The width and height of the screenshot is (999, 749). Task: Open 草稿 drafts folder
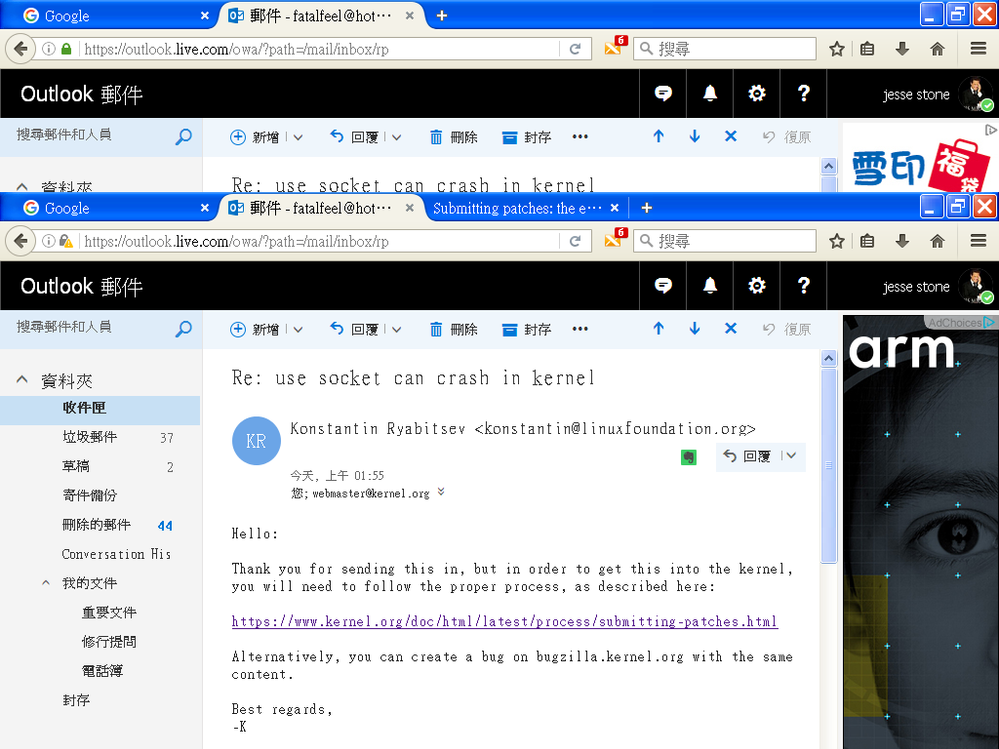100,467
